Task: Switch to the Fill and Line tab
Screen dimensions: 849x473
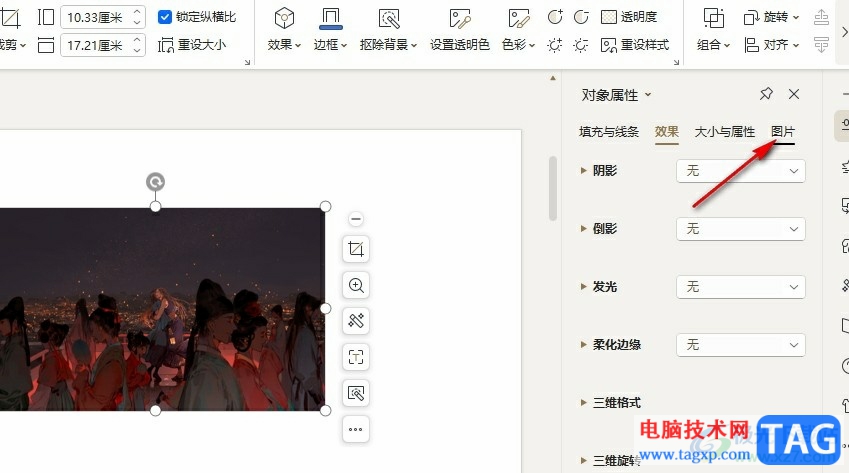Action: click(x=609, y=132)
